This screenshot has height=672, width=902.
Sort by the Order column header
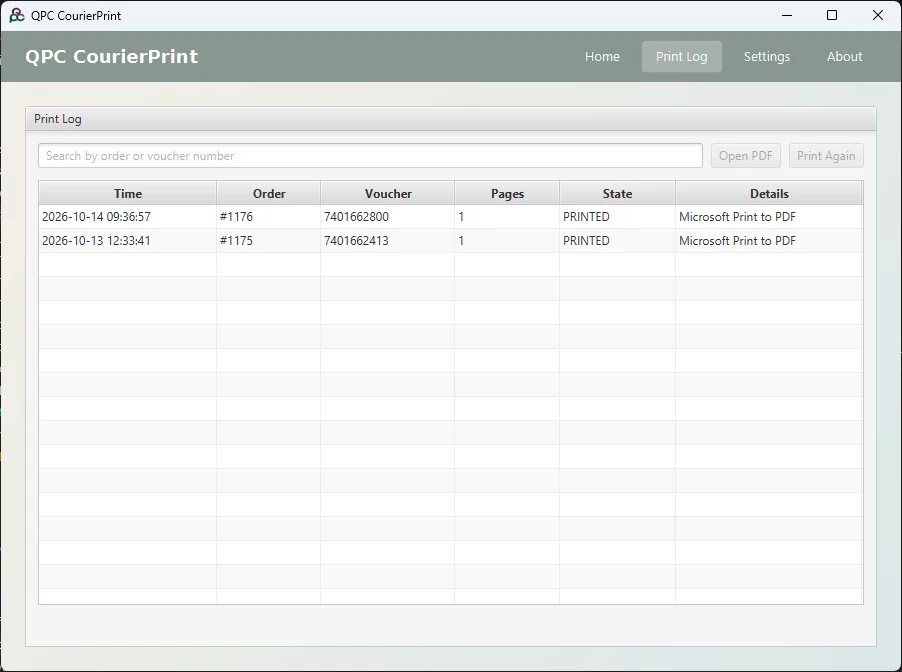[269, 193]
